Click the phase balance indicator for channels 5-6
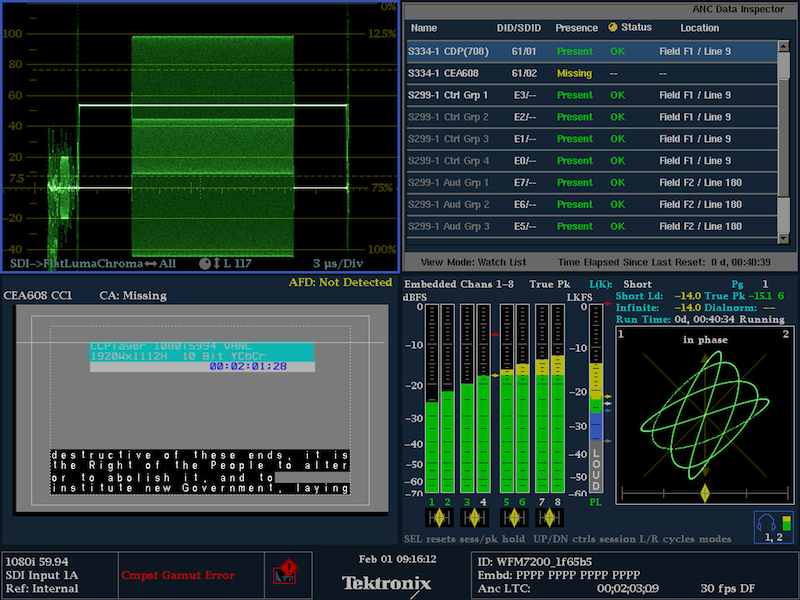This screenshot has height=600, width=800. tap(514, 517)
